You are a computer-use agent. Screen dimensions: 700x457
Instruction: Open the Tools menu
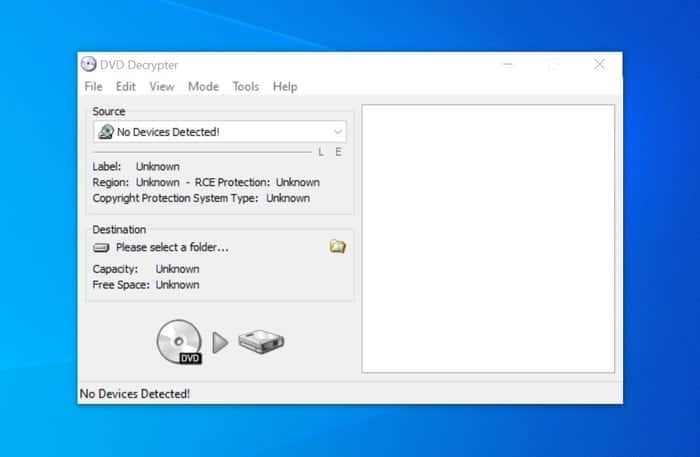point(246,87)
